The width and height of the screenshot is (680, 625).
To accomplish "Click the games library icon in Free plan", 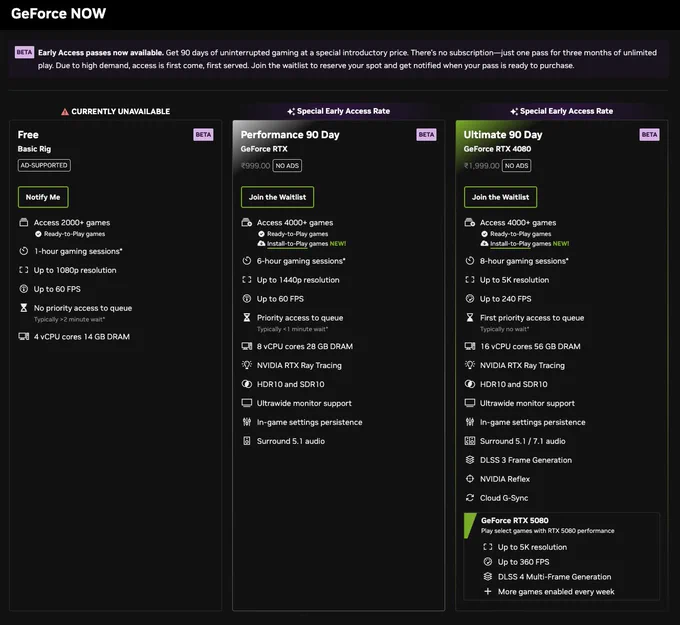I will tap(24, 223).
